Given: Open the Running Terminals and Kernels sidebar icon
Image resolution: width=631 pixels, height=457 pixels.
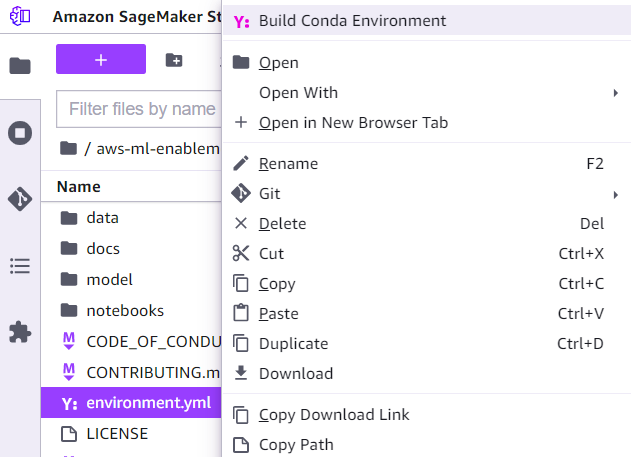Looking at the screenshot, I should (20, 133).
